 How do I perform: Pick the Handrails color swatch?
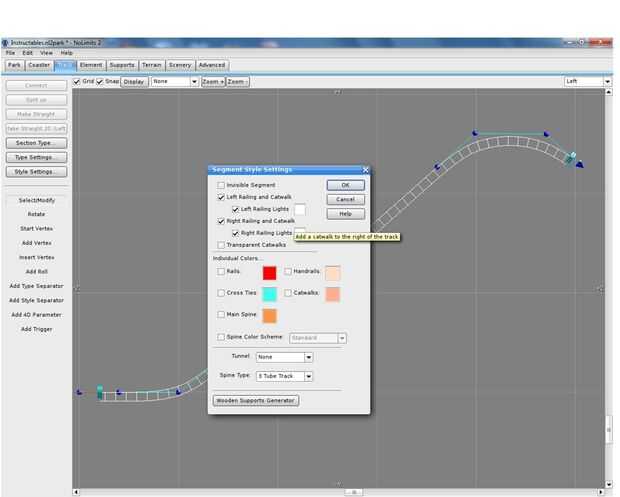pyautogui.click(x=333, y=273)
